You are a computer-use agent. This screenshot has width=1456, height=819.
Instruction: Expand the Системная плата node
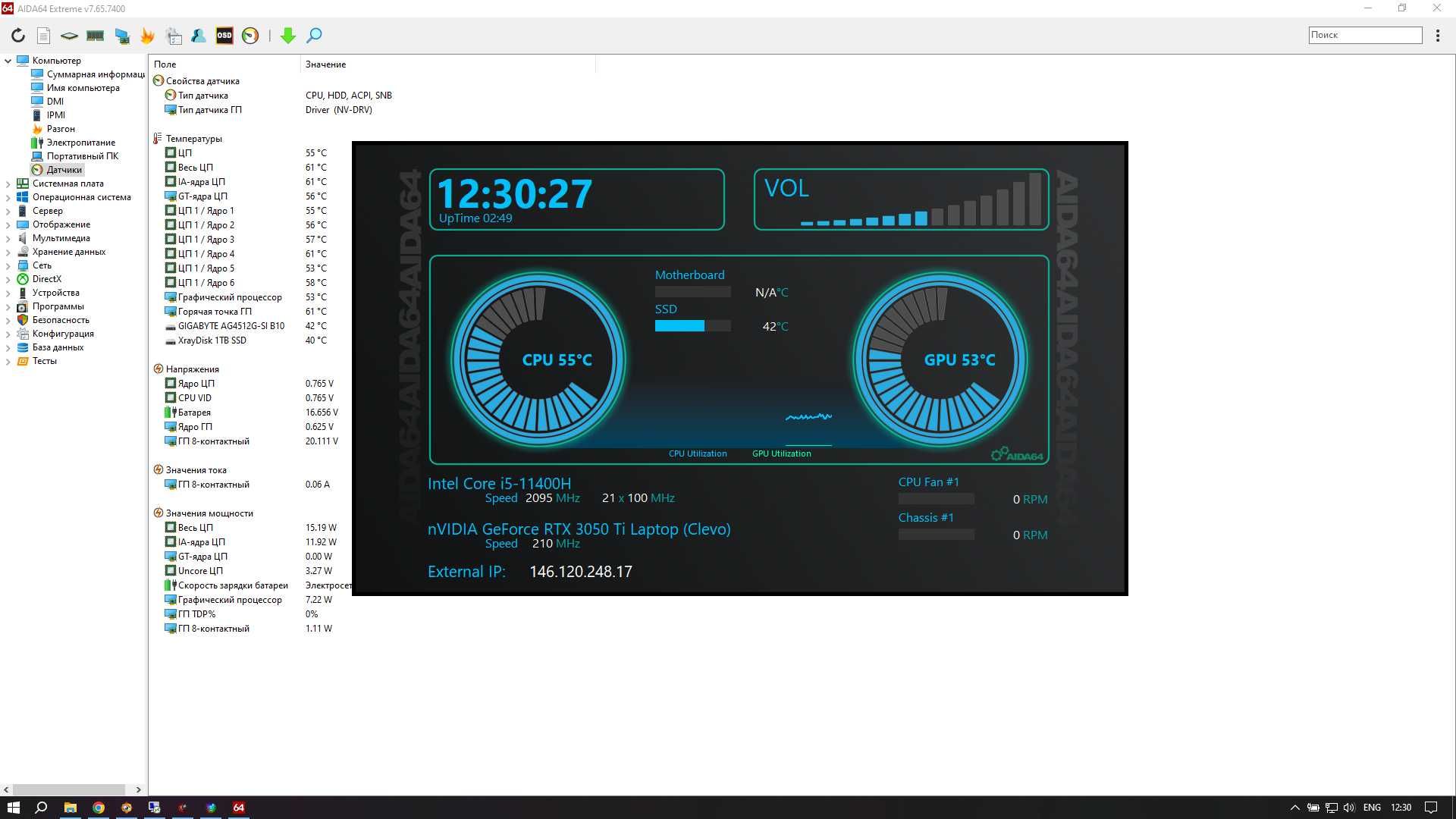click(x=8, y=184)
